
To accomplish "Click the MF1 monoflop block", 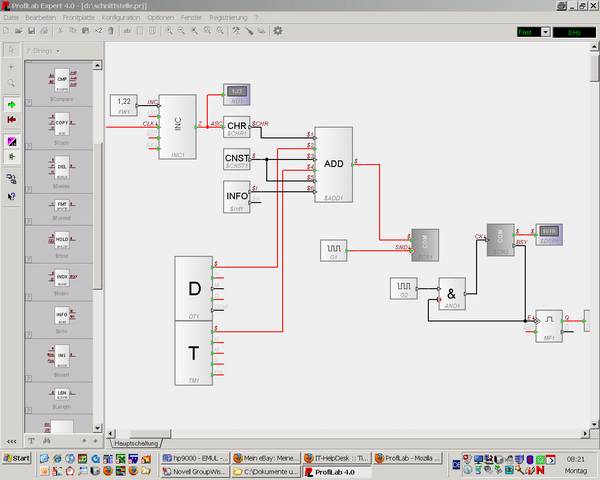I will (549, 326).
